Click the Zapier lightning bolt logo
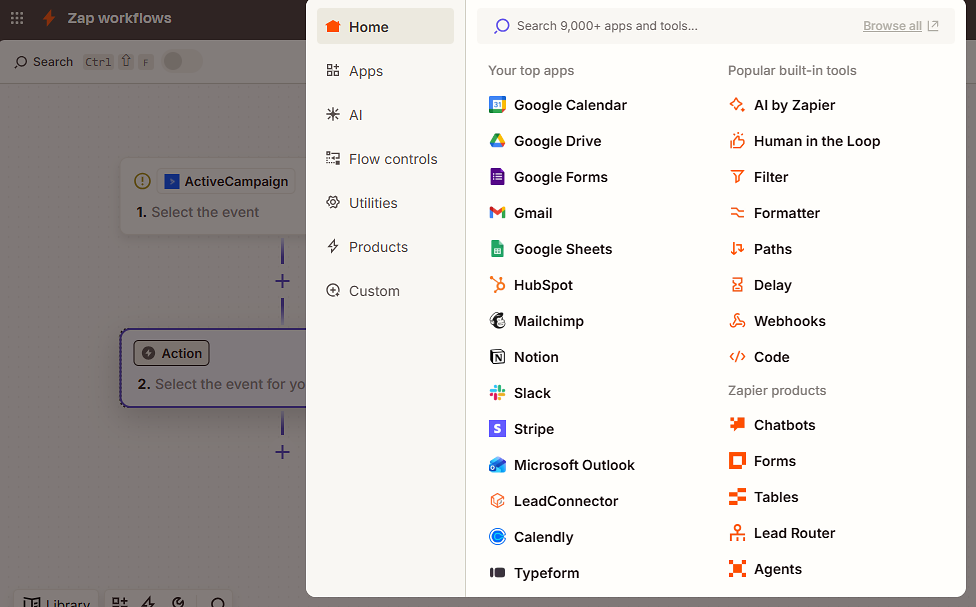 click(x=49, y=18)
